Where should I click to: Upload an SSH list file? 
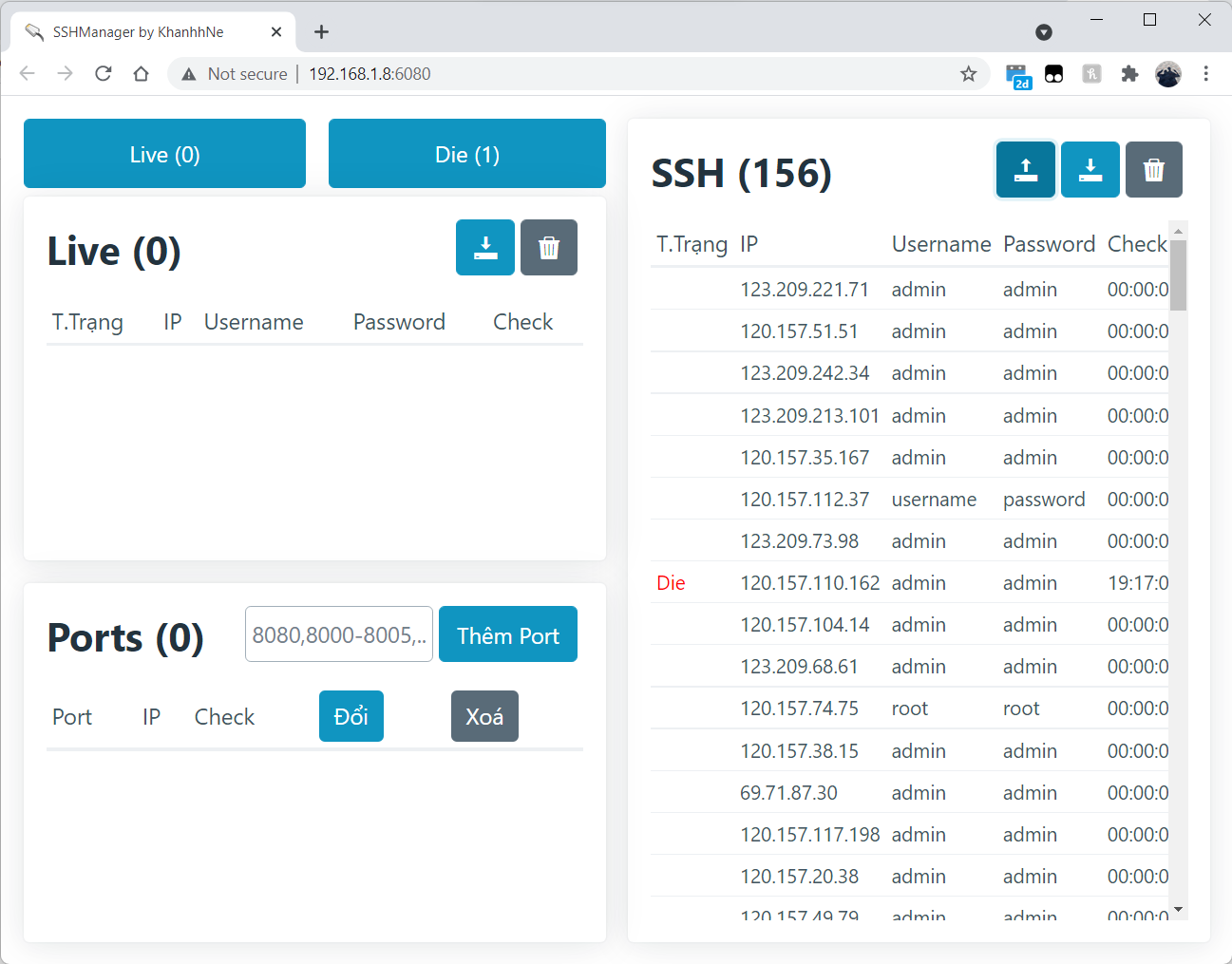[1026, 170]
